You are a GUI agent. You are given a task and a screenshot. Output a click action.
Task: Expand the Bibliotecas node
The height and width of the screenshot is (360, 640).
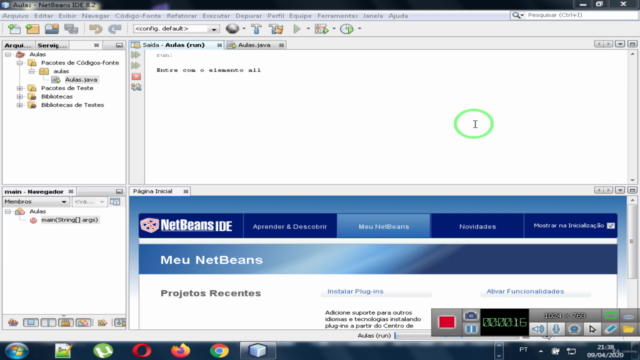(x=20, y=97)
